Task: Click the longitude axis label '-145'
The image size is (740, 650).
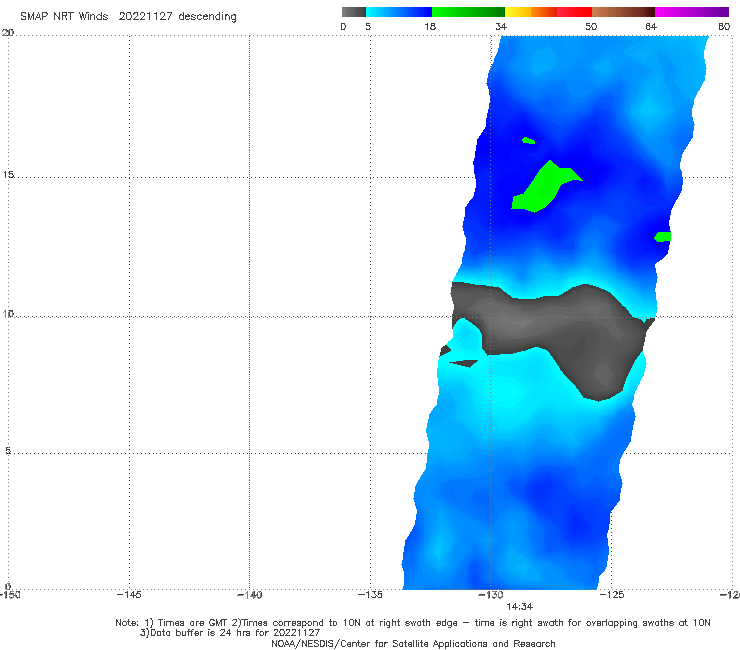Action: [x=129, y=595]
